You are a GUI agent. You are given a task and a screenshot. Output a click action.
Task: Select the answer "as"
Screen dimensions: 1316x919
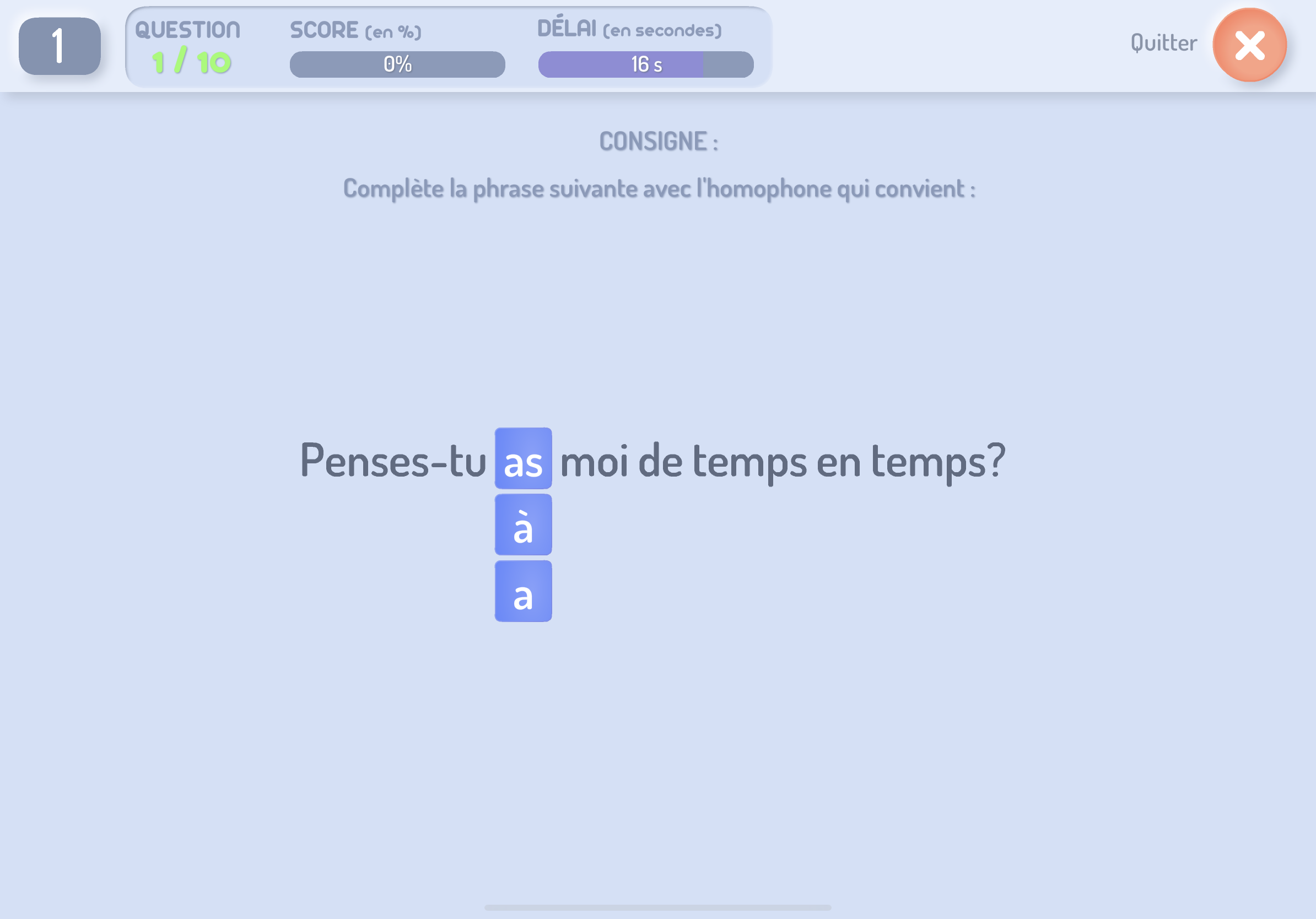(x=523, y=458)
